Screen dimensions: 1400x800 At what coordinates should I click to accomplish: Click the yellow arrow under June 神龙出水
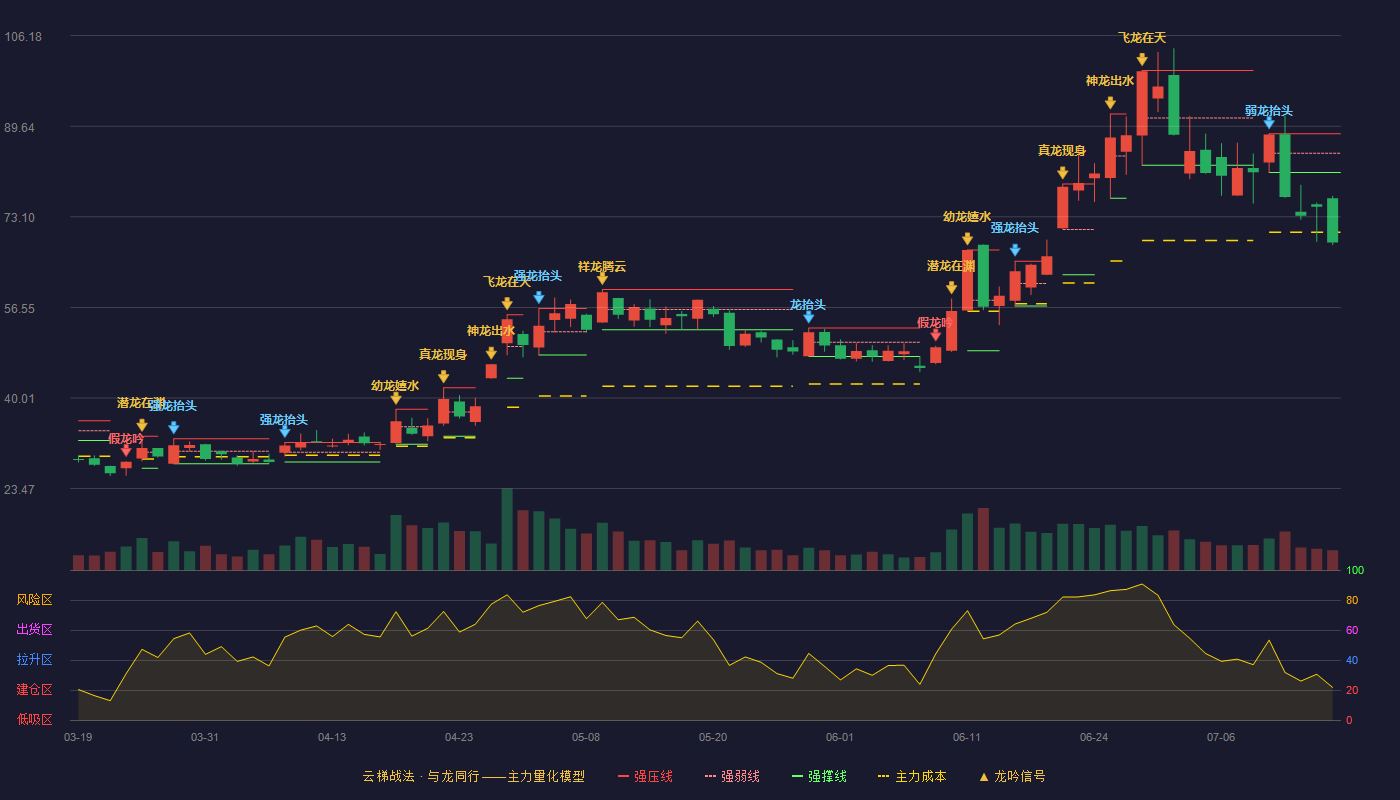coord(1110,103)
